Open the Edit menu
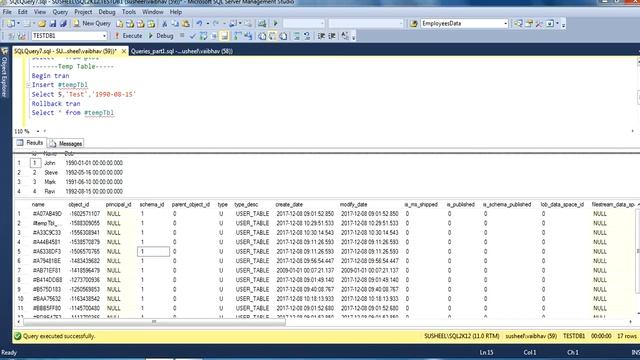 click(x=22, y=12)
